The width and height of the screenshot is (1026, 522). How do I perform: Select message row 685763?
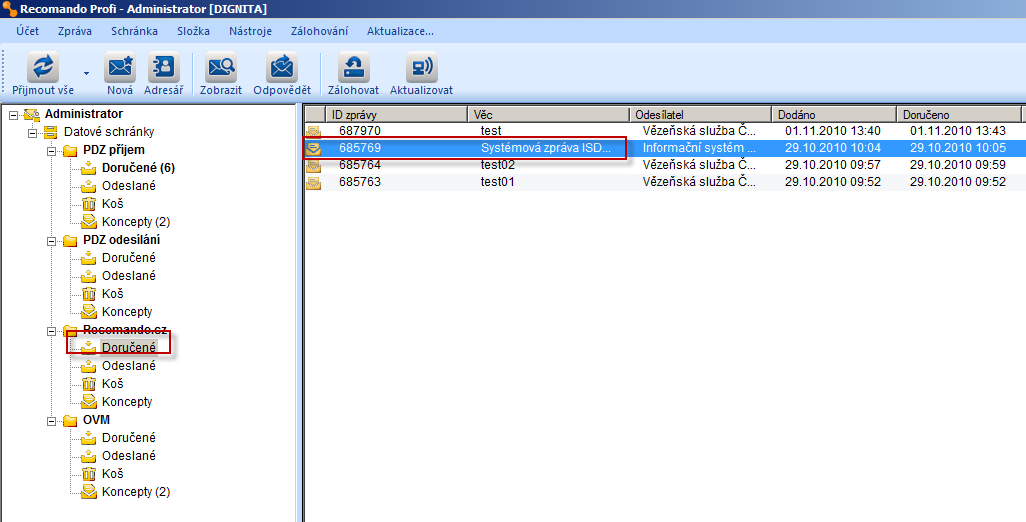[x=665, y=182]
